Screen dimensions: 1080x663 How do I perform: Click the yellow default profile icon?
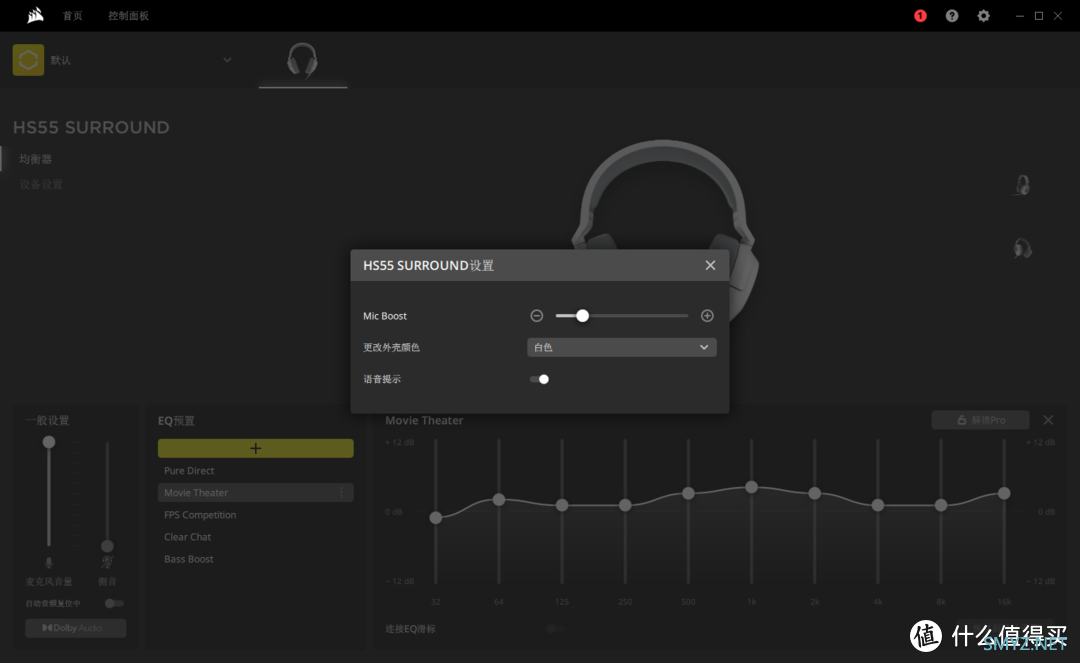tap(28, 60)
